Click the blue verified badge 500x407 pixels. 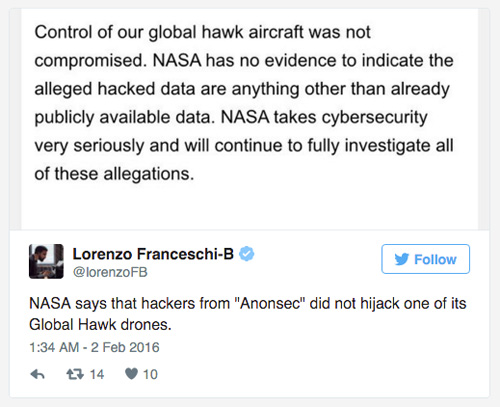pyautogui.click(x=247, y=254)
